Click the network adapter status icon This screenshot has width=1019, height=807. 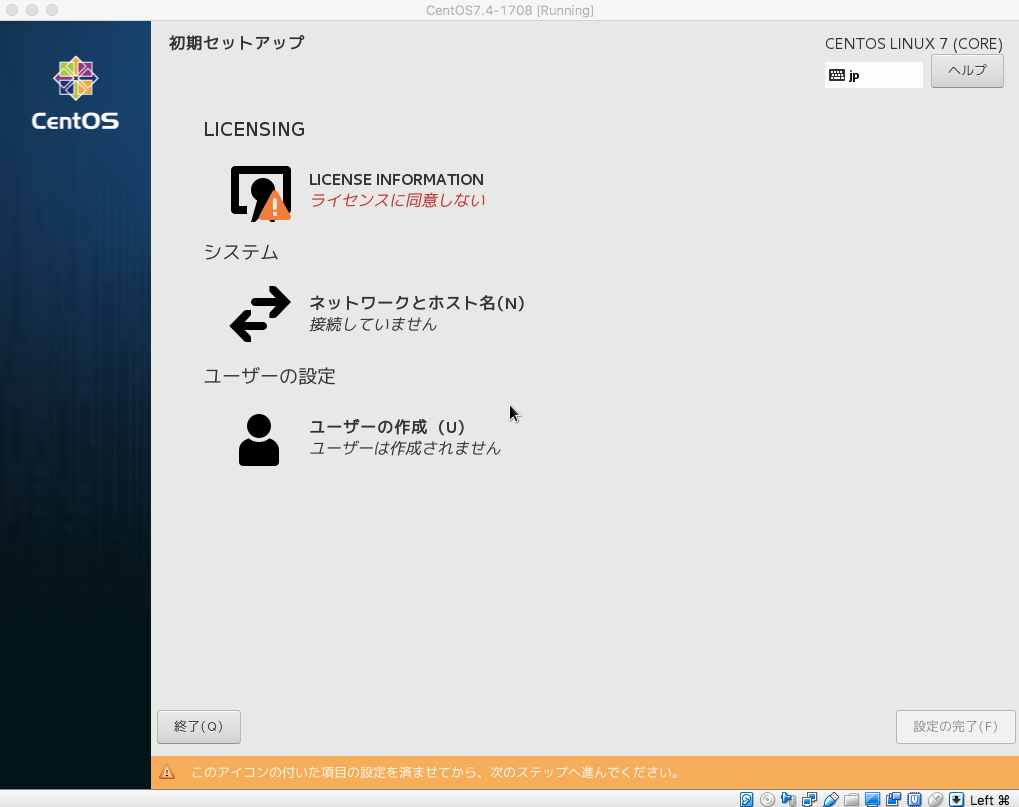809,799
